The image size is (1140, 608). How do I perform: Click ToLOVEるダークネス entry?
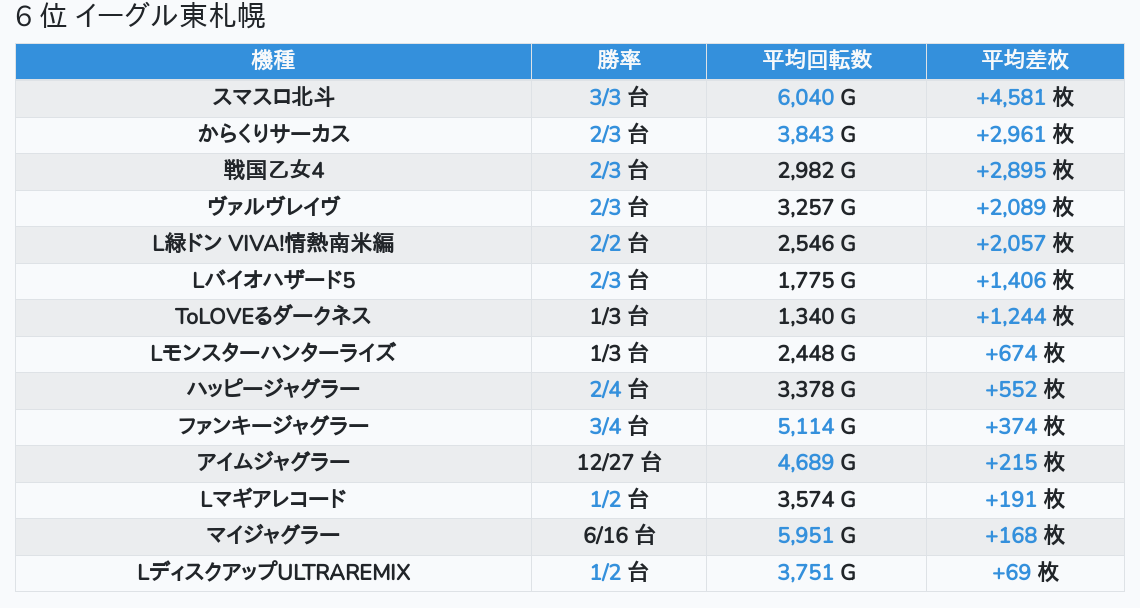tap(273, 316)
